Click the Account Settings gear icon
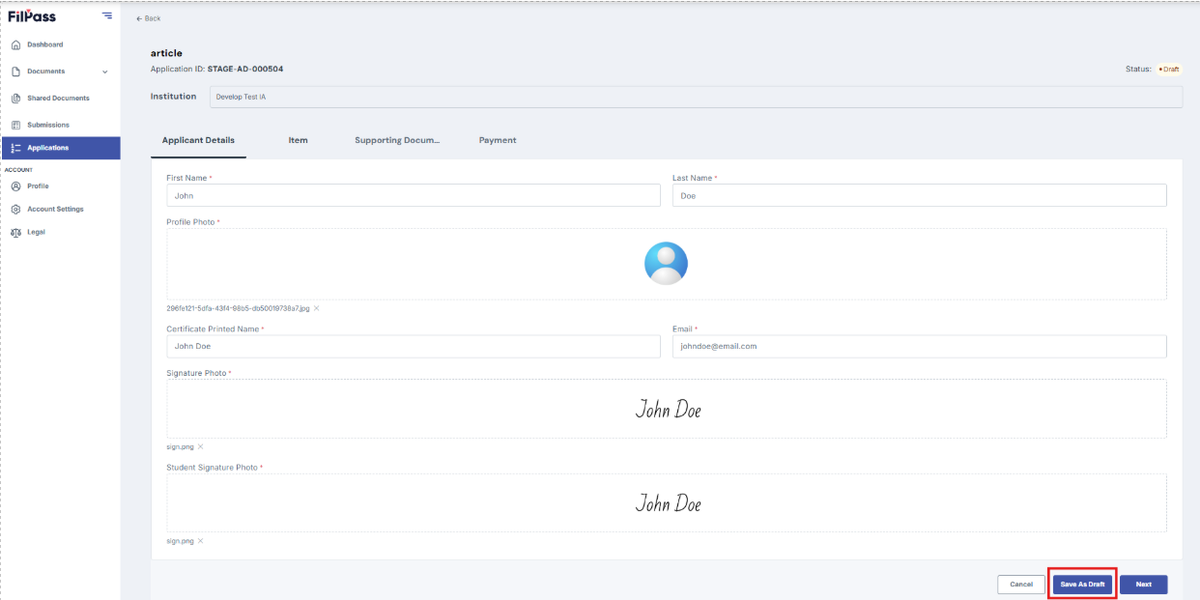This screenshot has width=1200, height=600. coord(16,209)
